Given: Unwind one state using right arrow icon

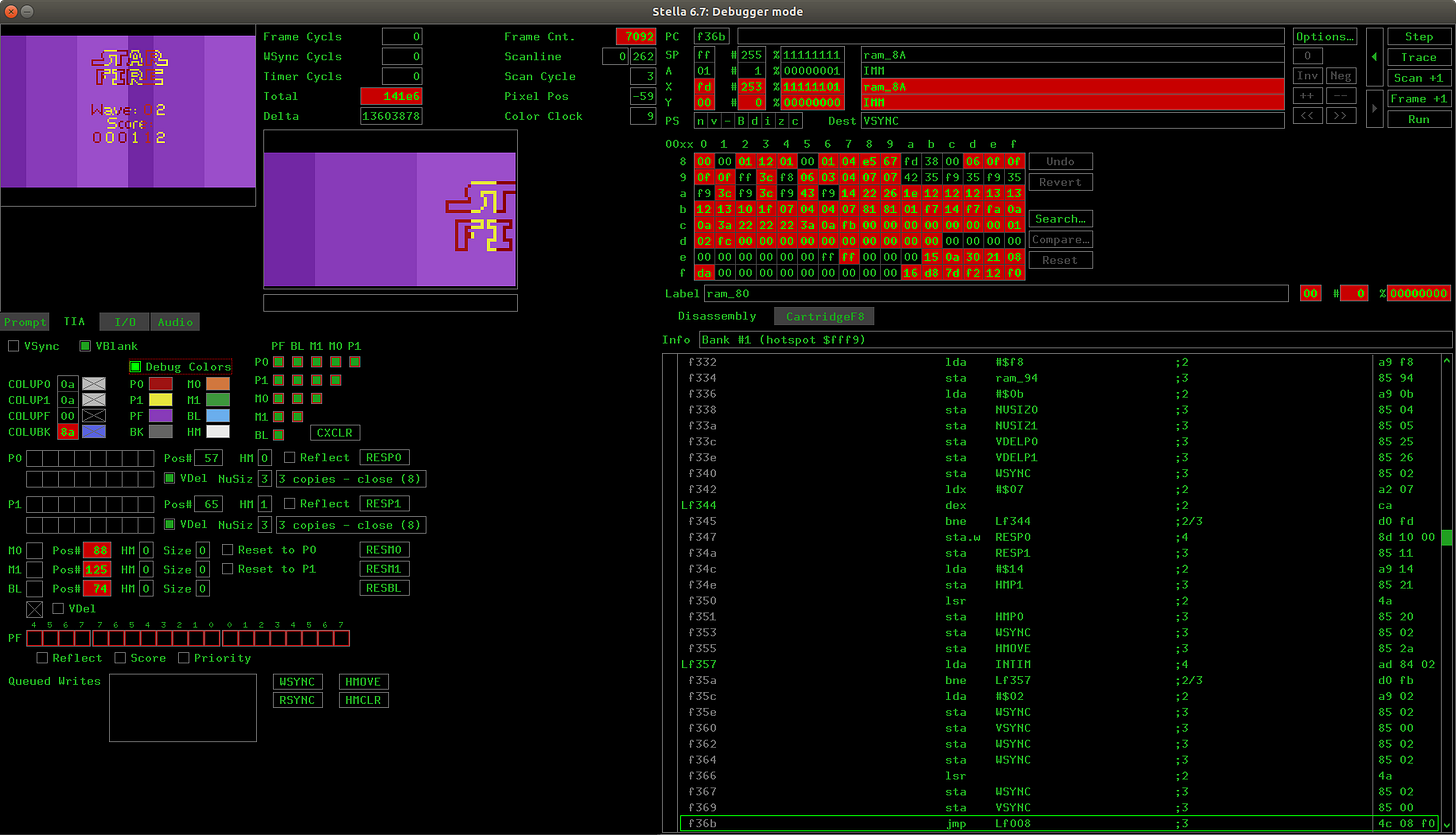Looking at the screenshot, I should pyautogui.click(x=1375, y=108).
